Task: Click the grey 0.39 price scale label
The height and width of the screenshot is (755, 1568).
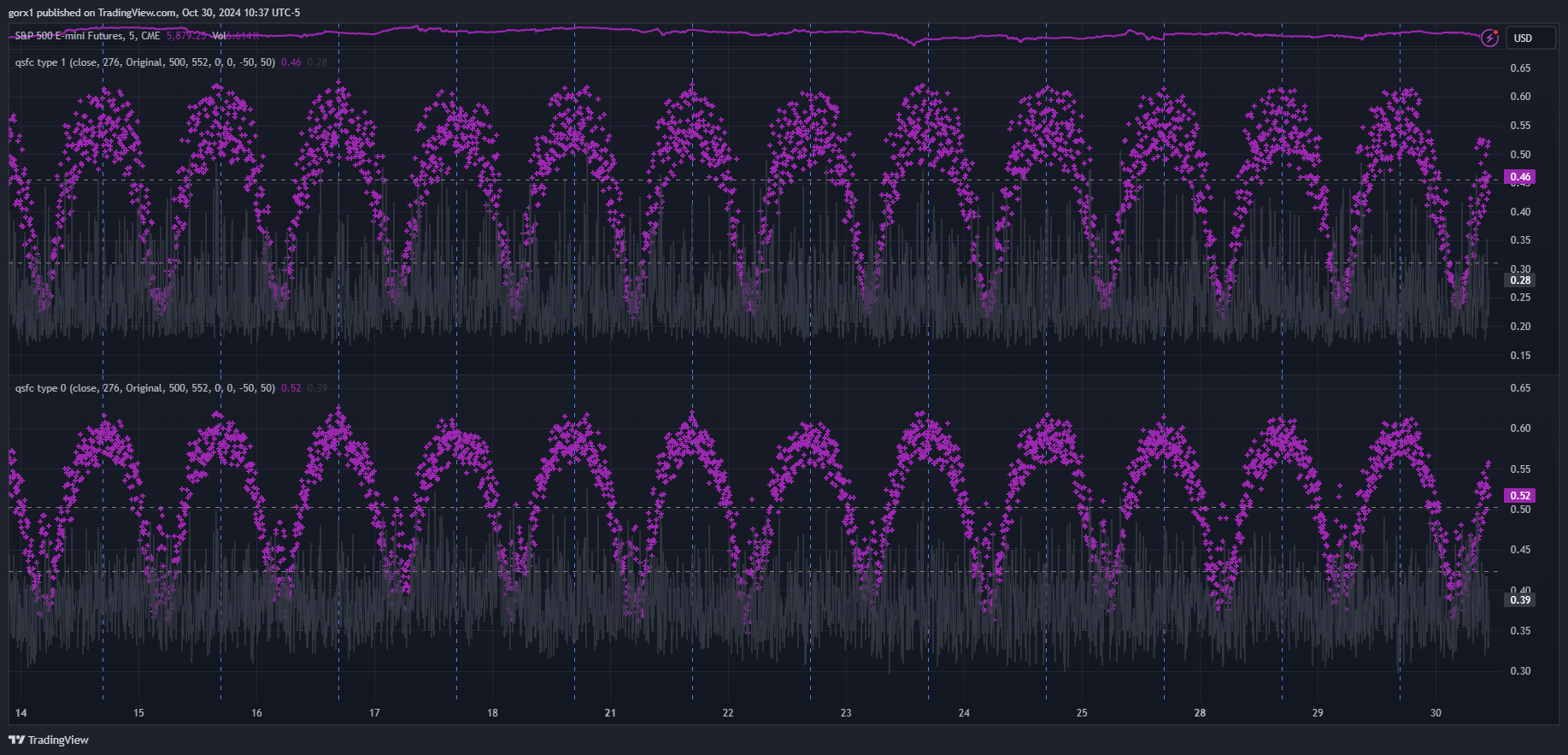Action: coord(1519,600)
